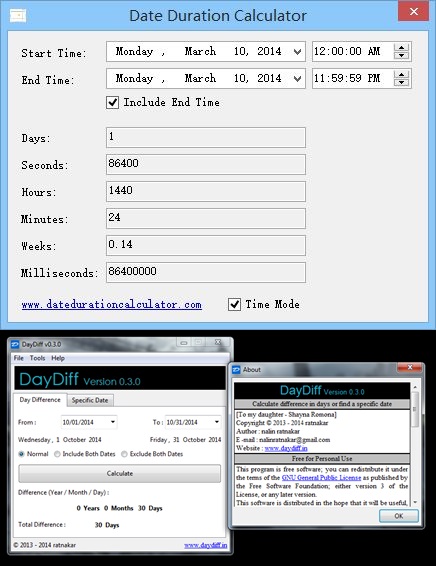Open www.datedurationcalculator.com link
This screenshot has height=566, width=436.
[112, 304]
